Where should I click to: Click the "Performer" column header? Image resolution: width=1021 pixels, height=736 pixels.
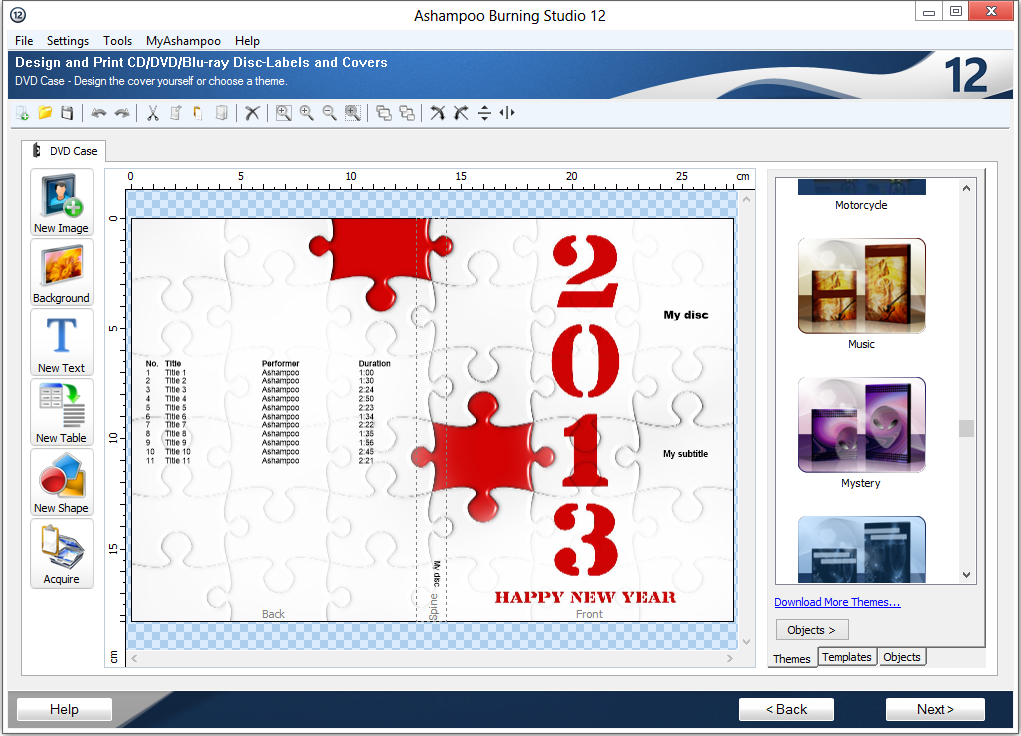[281, 363]
